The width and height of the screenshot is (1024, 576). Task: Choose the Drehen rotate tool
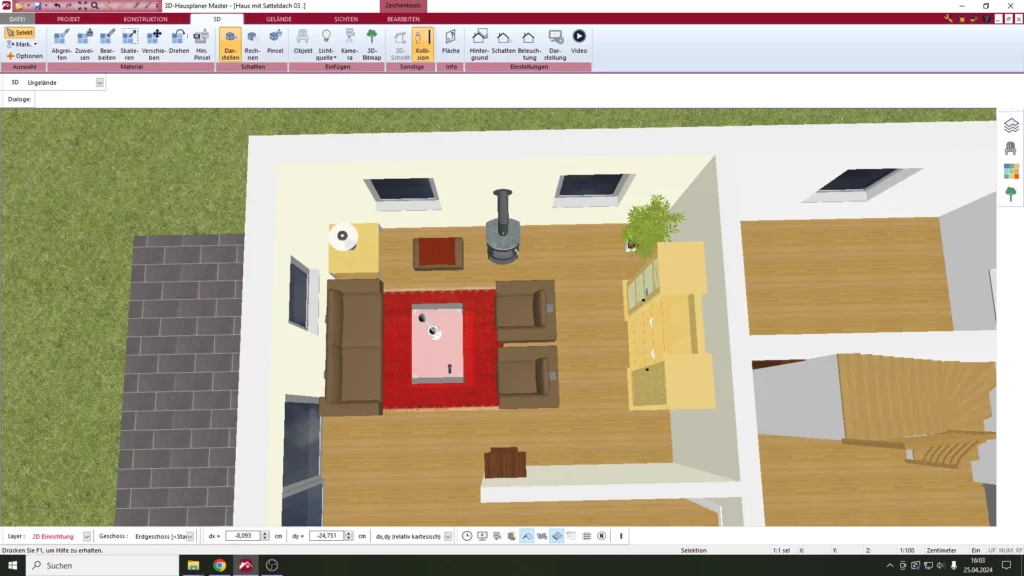(179, 44)
